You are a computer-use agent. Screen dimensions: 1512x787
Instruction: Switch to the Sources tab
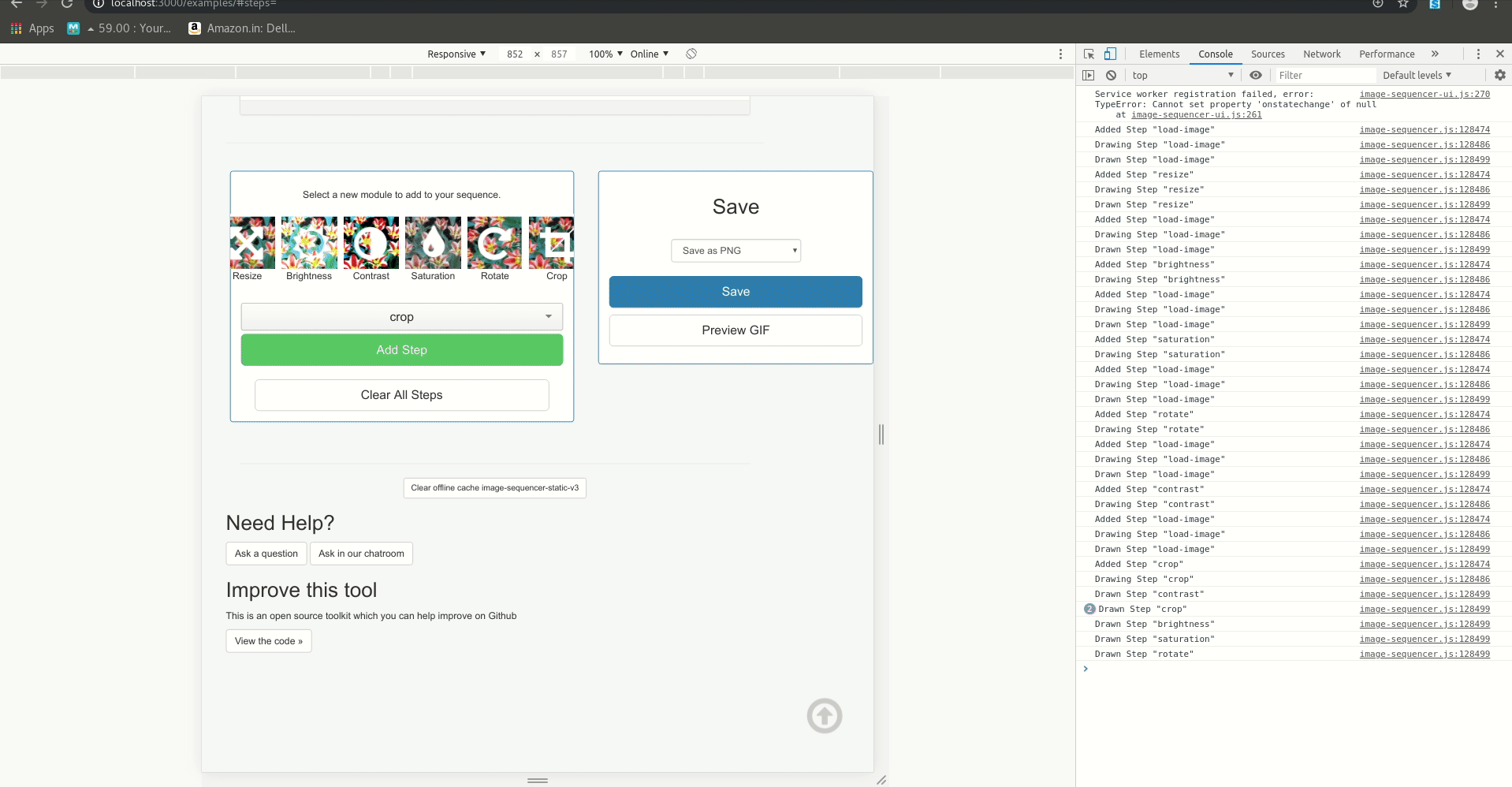(x=1268, y=54)
